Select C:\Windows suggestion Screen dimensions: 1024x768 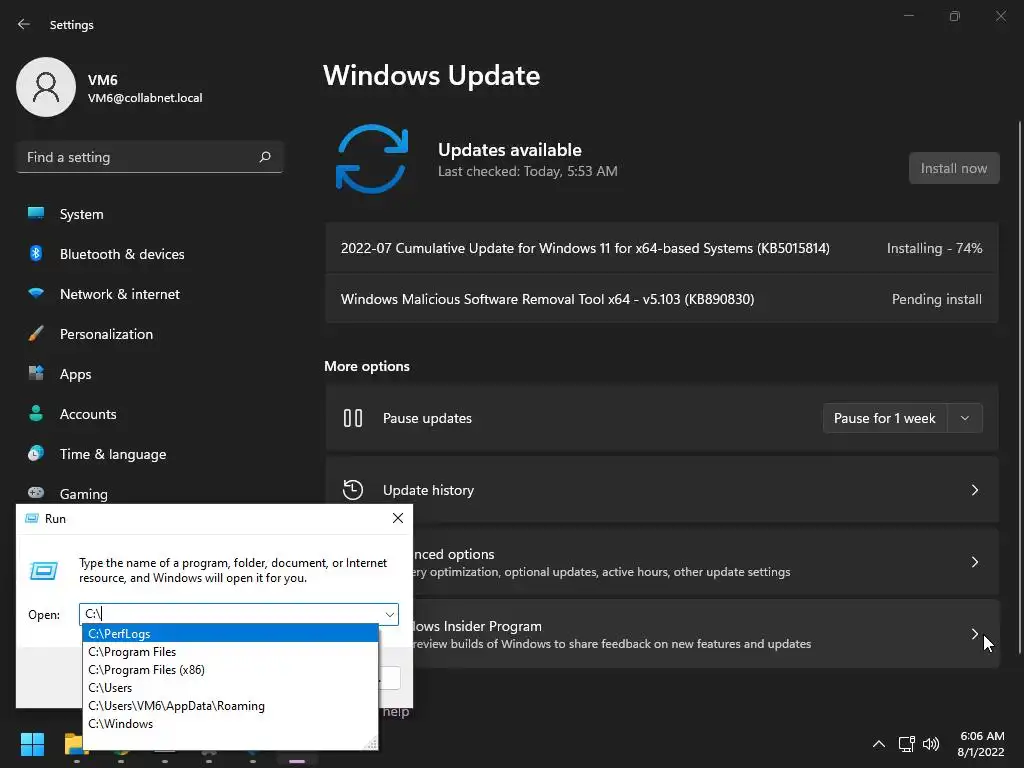[231, 724]
